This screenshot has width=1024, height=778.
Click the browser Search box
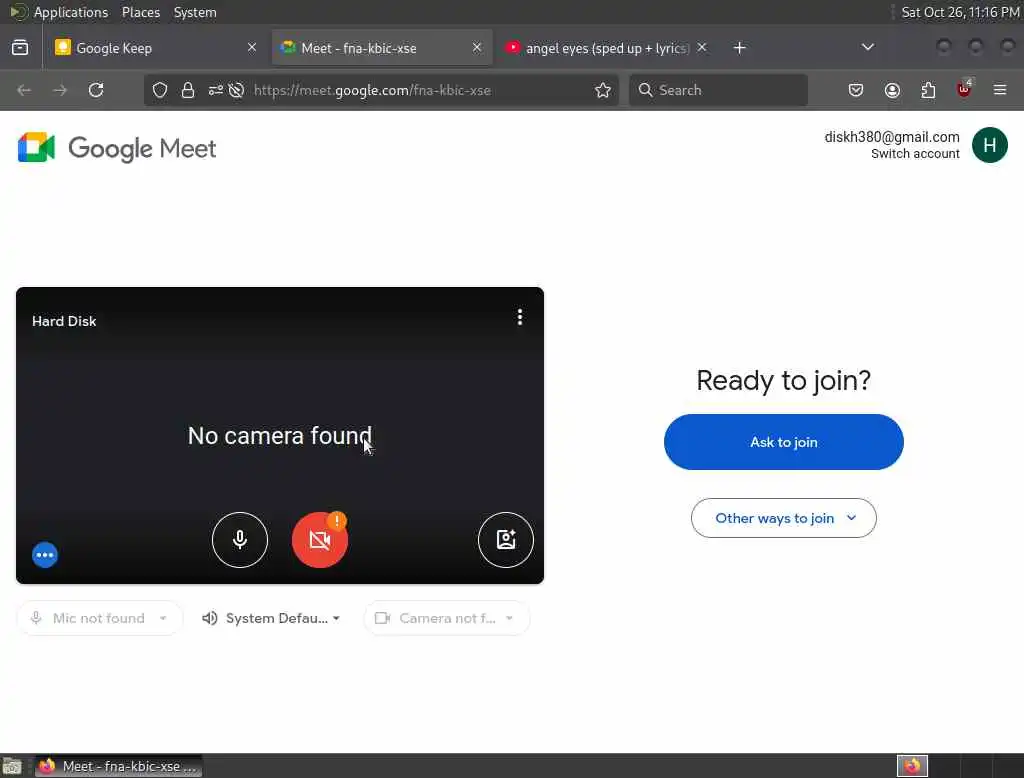tap(718, 90)
